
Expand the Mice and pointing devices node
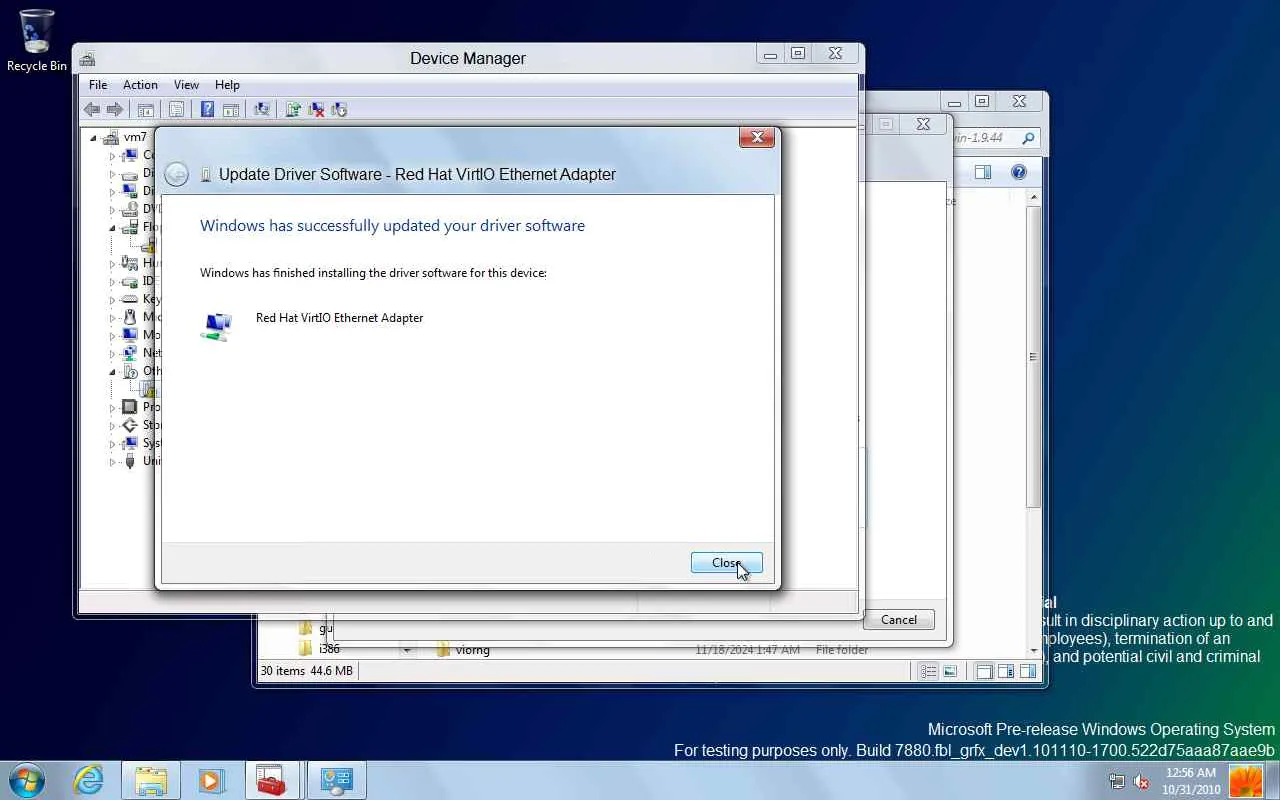pos(112,317)
